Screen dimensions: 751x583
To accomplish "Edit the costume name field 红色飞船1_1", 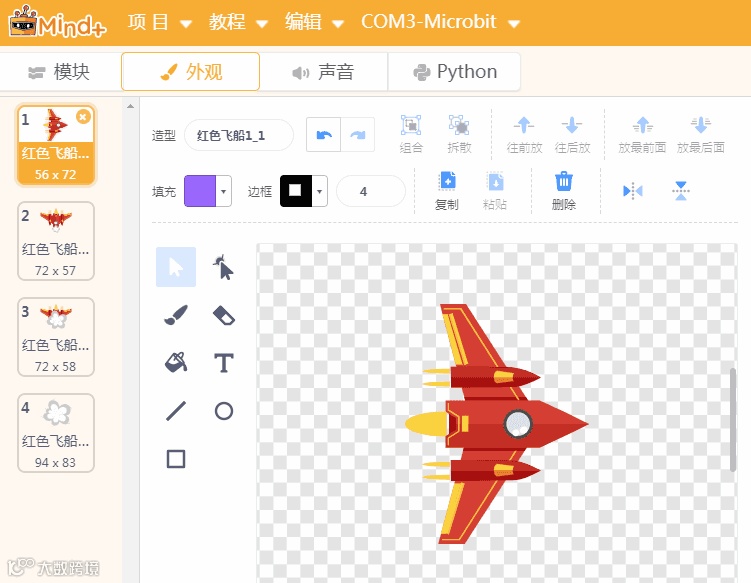I will (239, 135).
